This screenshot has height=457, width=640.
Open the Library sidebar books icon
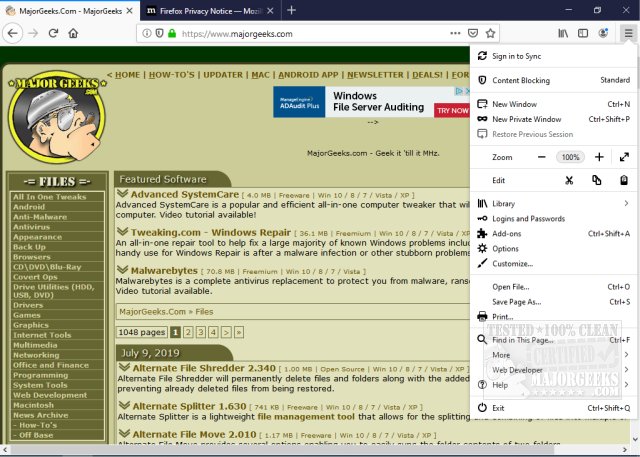pos(563,33)
